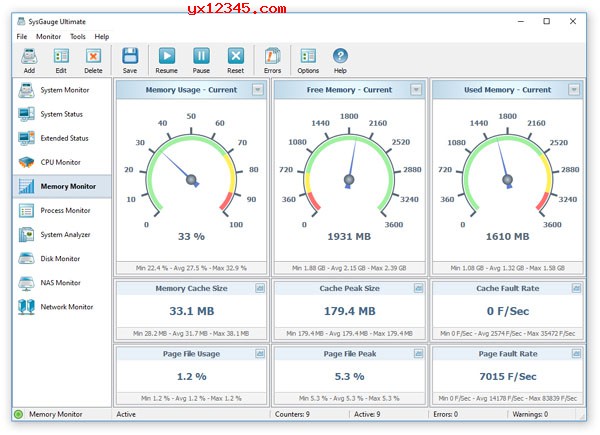Open the File menu
Screen dimensions: 600x435
22,37
